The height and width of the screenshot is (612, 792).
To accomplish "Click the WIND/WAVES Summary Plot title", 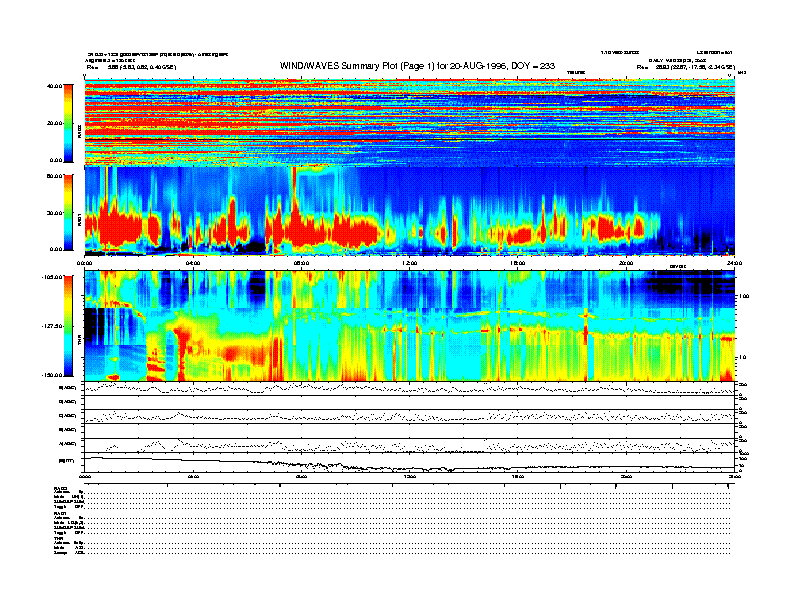I will coord(417,66).
